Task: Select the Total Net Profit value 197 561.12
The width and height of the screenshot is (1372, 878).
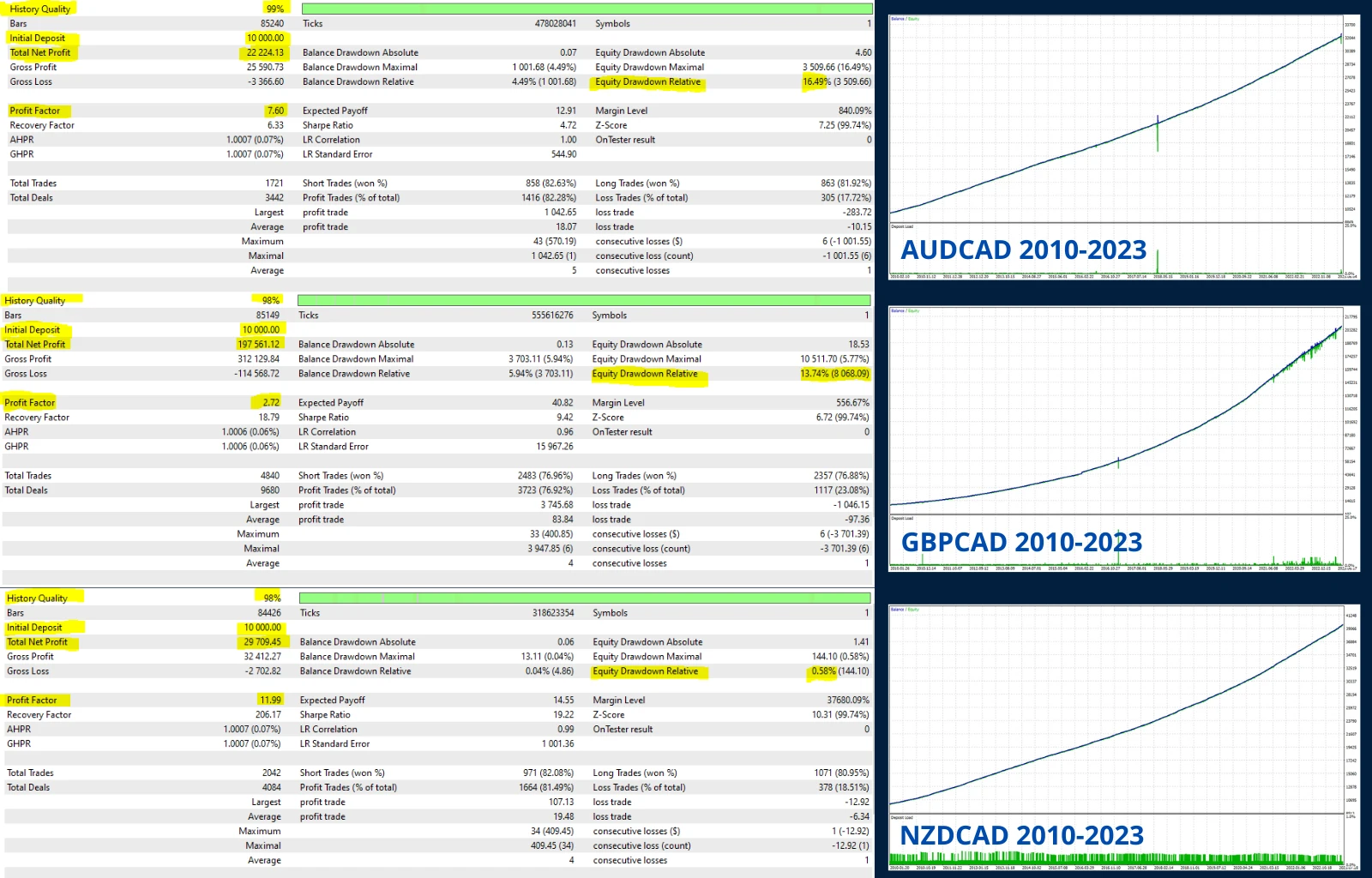Action: coord(258,345)
